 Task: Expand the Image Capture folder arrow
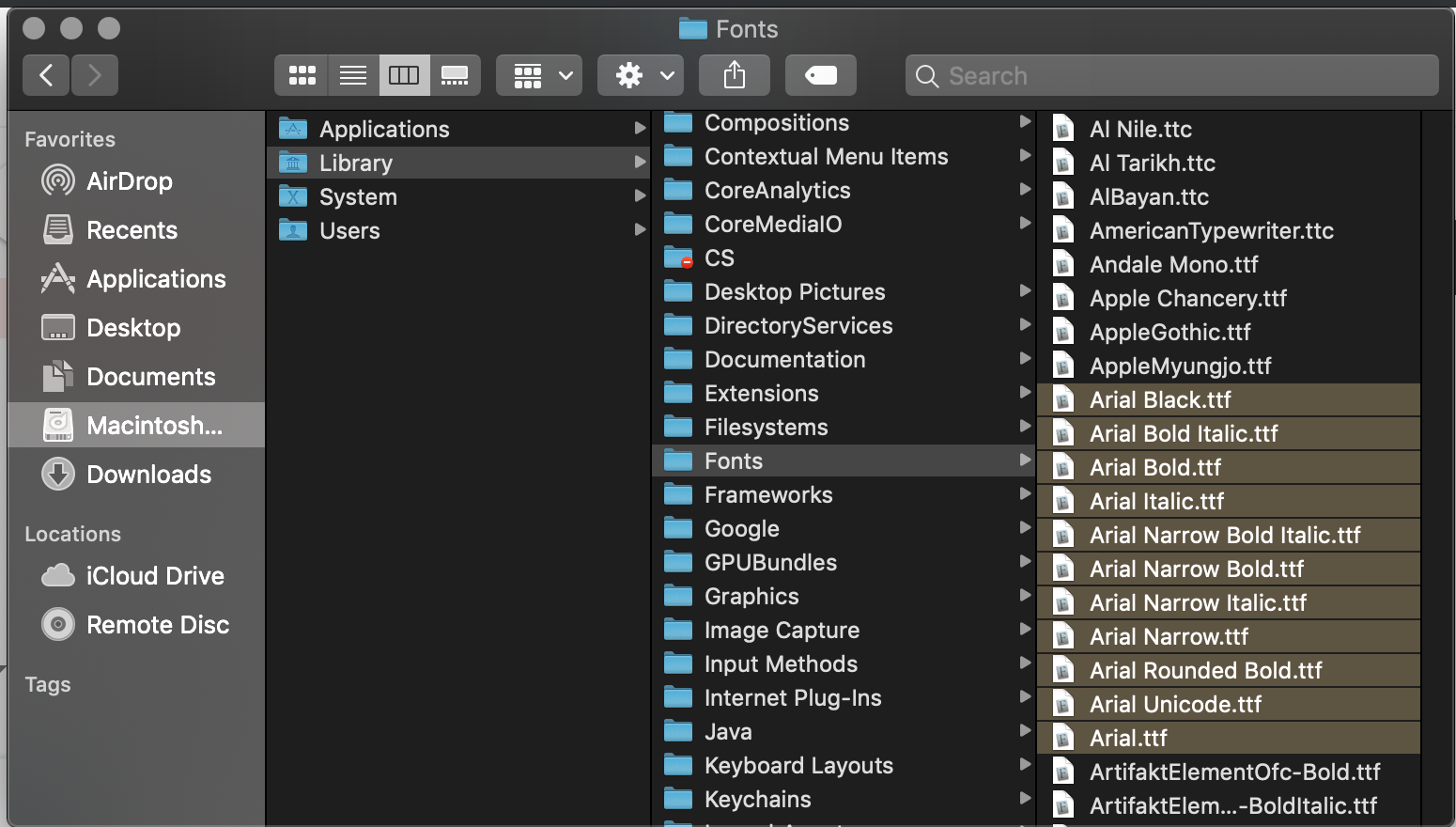tap(1025, 630)
